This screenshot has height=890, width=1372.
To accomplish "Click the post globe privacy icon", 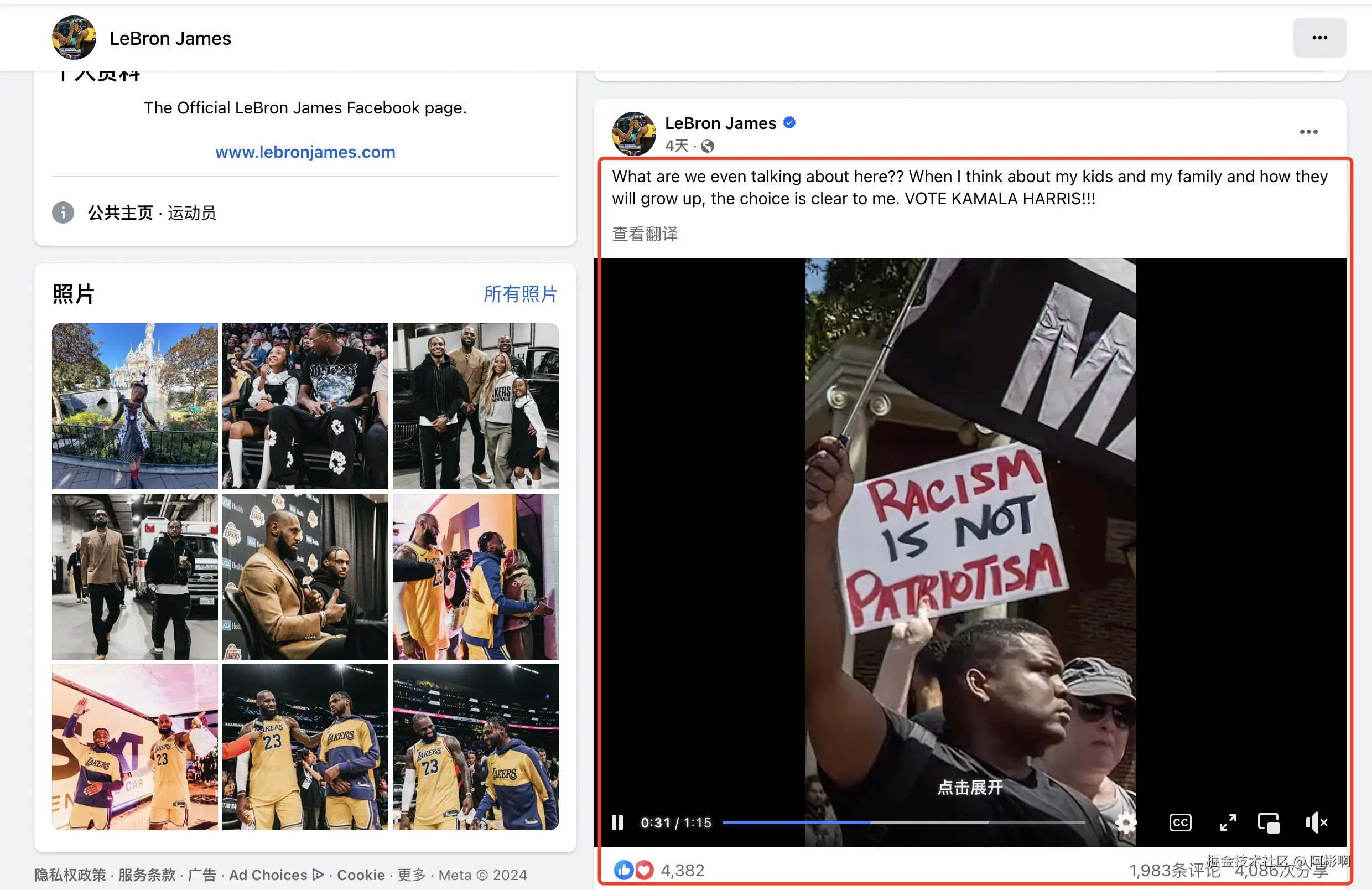I will pyautogui.click(x=708, y=146).
